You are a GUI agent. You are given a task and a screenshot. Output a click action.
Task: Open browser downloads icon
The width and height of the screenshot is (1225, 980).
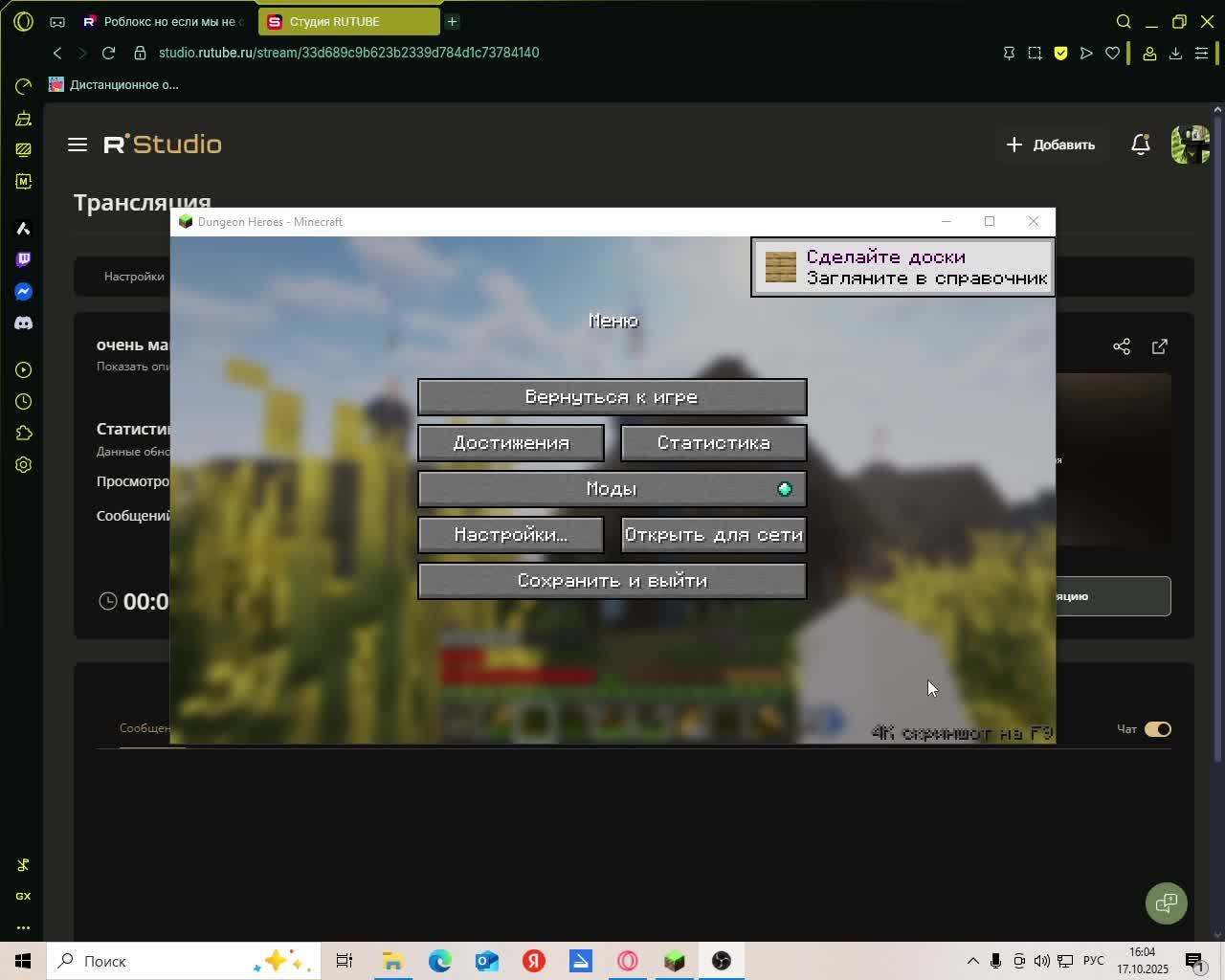tap(1175, 53)
